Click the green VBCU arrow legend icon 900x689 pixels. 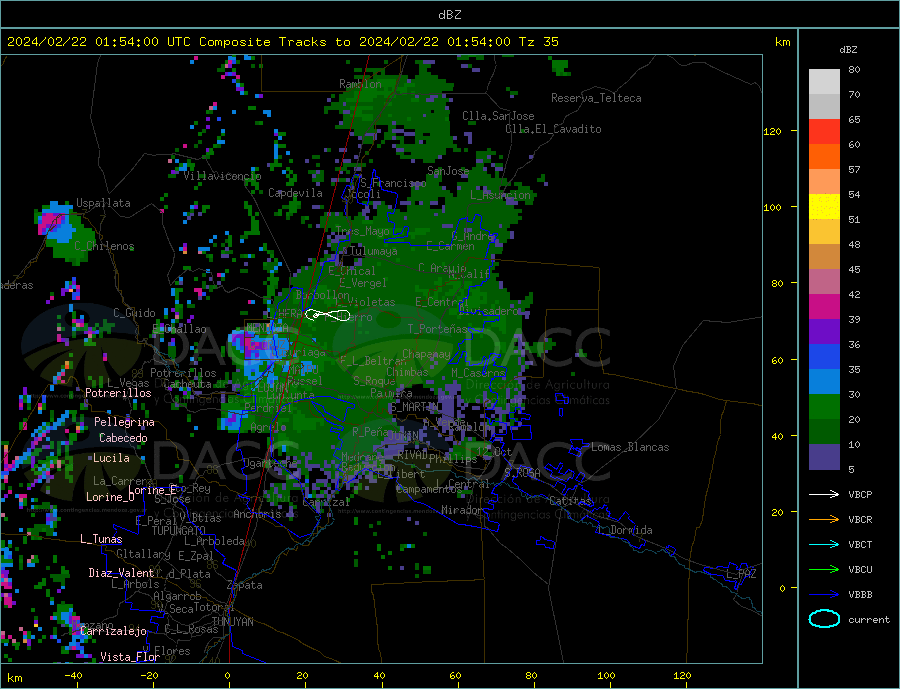[824, 570]
